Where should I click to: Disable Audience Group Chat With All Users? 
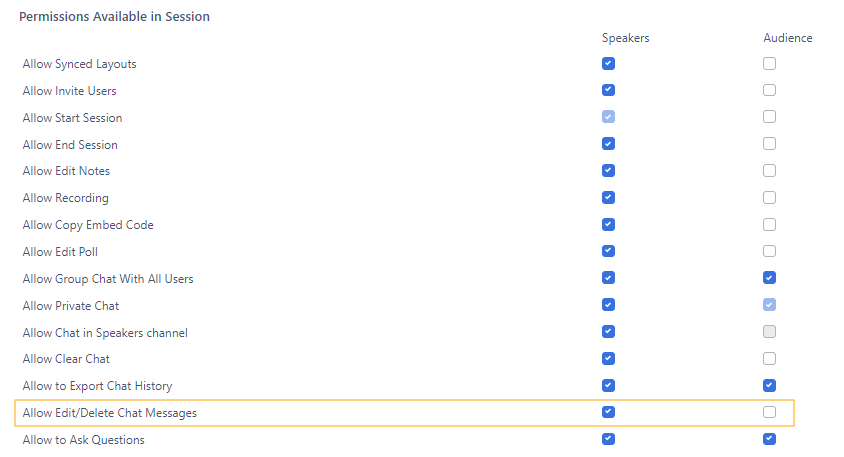point(769,278)
